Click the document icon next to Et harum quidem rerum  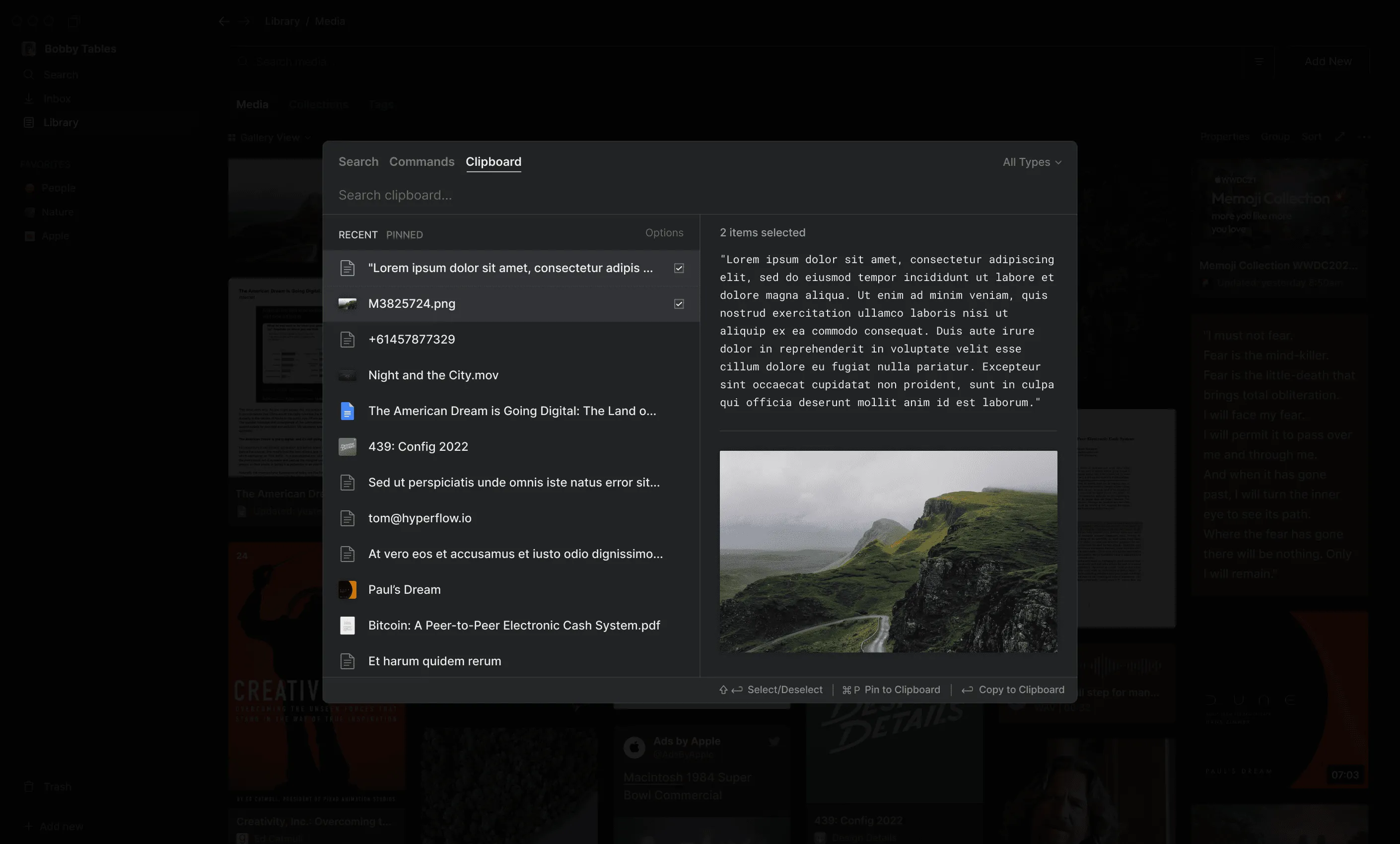(347, 662)
